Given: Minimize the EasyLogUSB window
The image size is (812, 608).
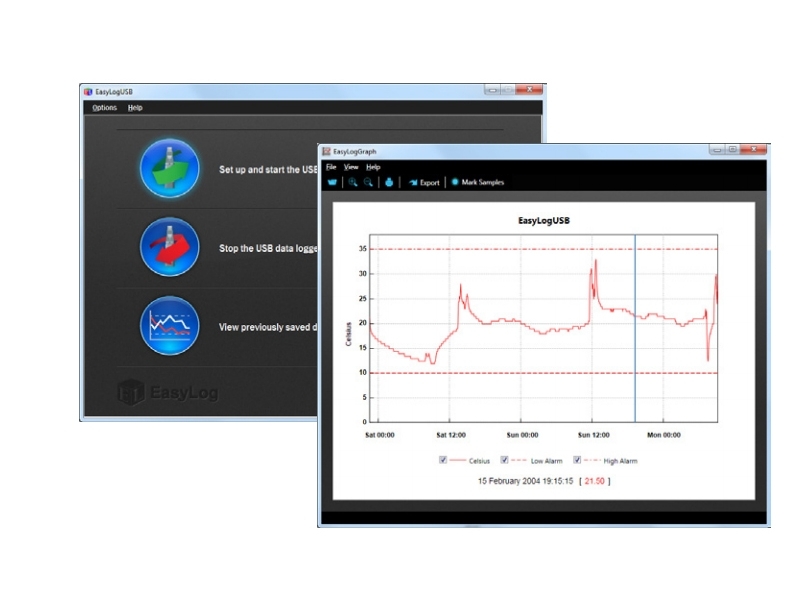Looking at the screenshot, I should tap(492, 90).
